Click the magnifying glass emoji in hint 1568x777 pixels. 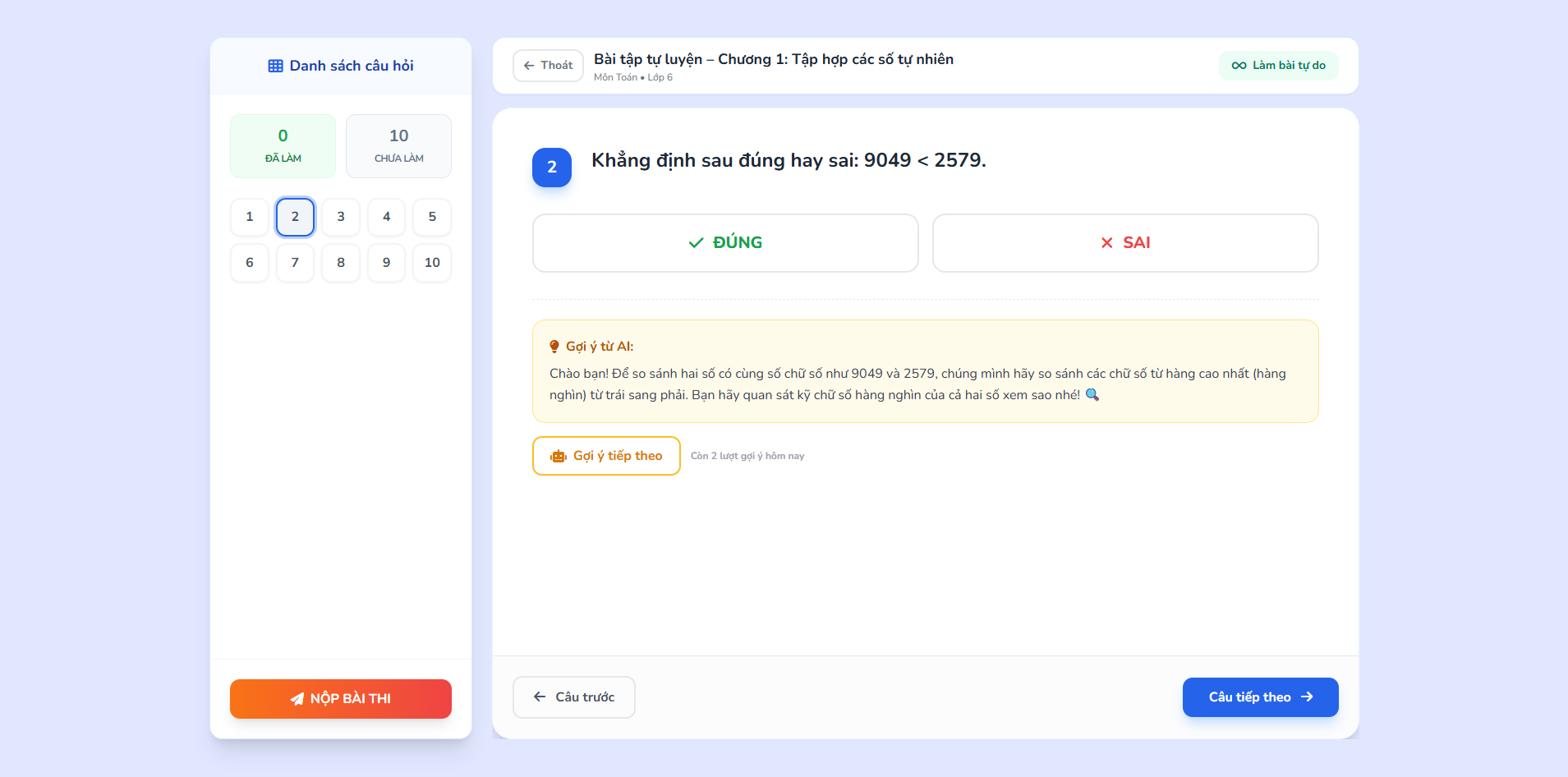point(1092,395)
